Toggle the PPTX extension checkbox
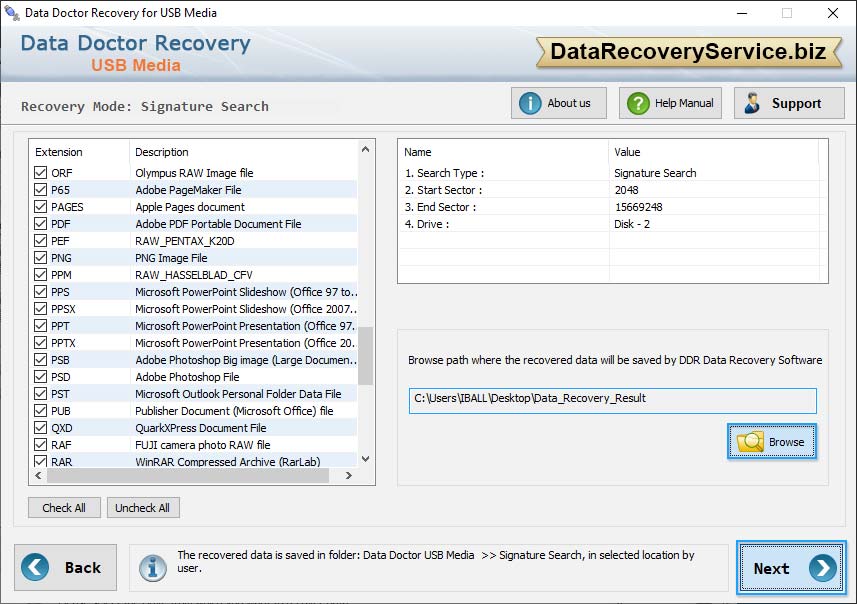857x604 pixels. pos(40,343)
